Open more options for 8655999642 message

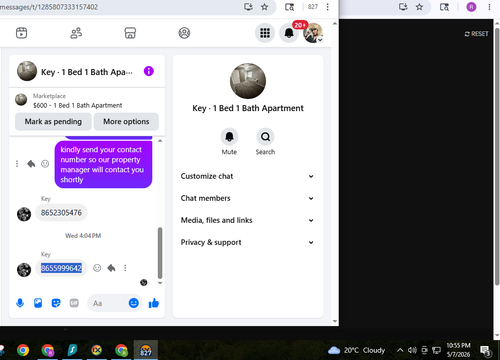point(125,268)
